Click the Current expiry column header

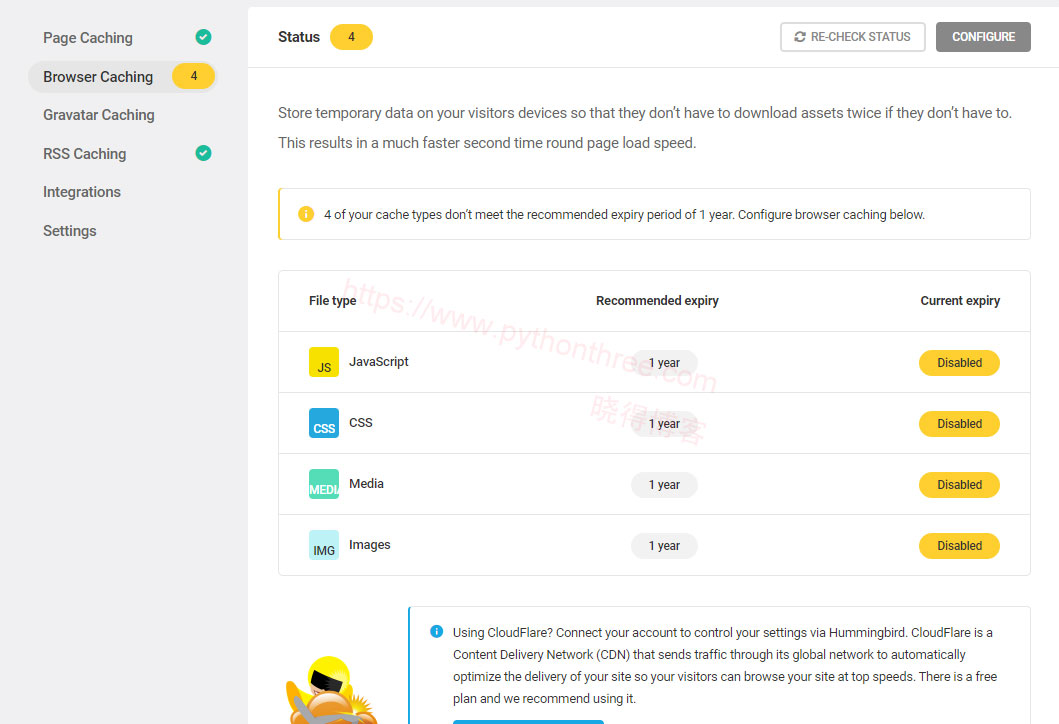(960, 301)
